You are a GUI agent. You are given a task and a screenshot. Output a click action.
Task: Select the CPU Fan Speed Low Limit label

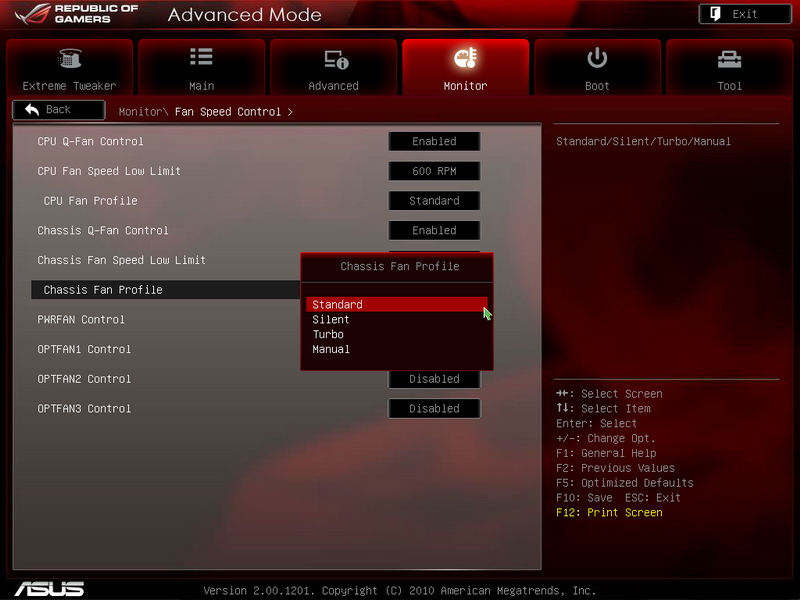coord(109,171)
